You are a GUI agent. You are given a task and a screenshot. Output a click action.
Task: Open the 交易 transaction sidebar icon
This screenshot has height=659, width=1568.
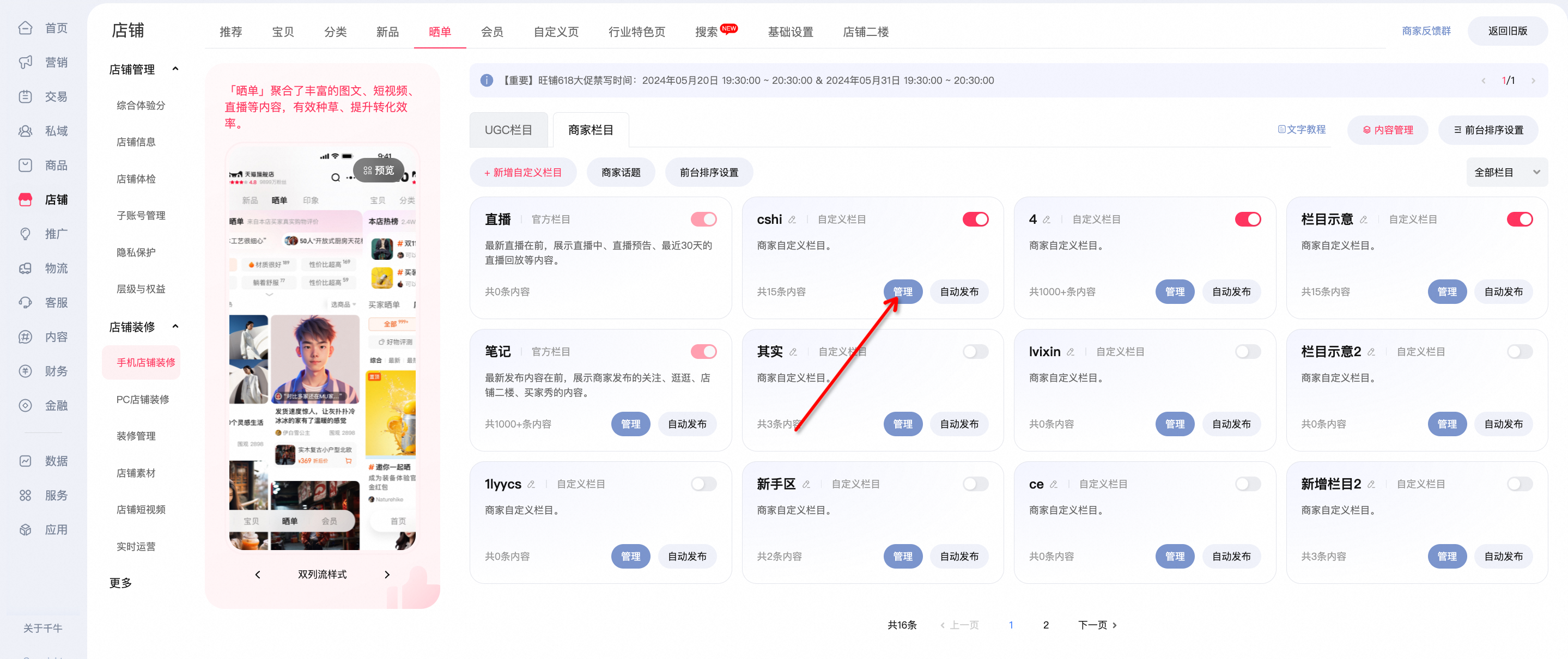point(25,97)
